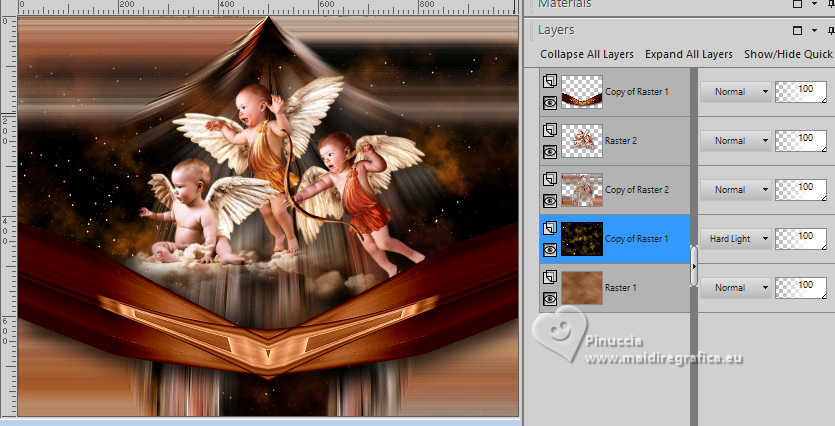
Task: Click the Materials panel float/maximize icon
Action: pyautogui.click(x=797, y=4)
